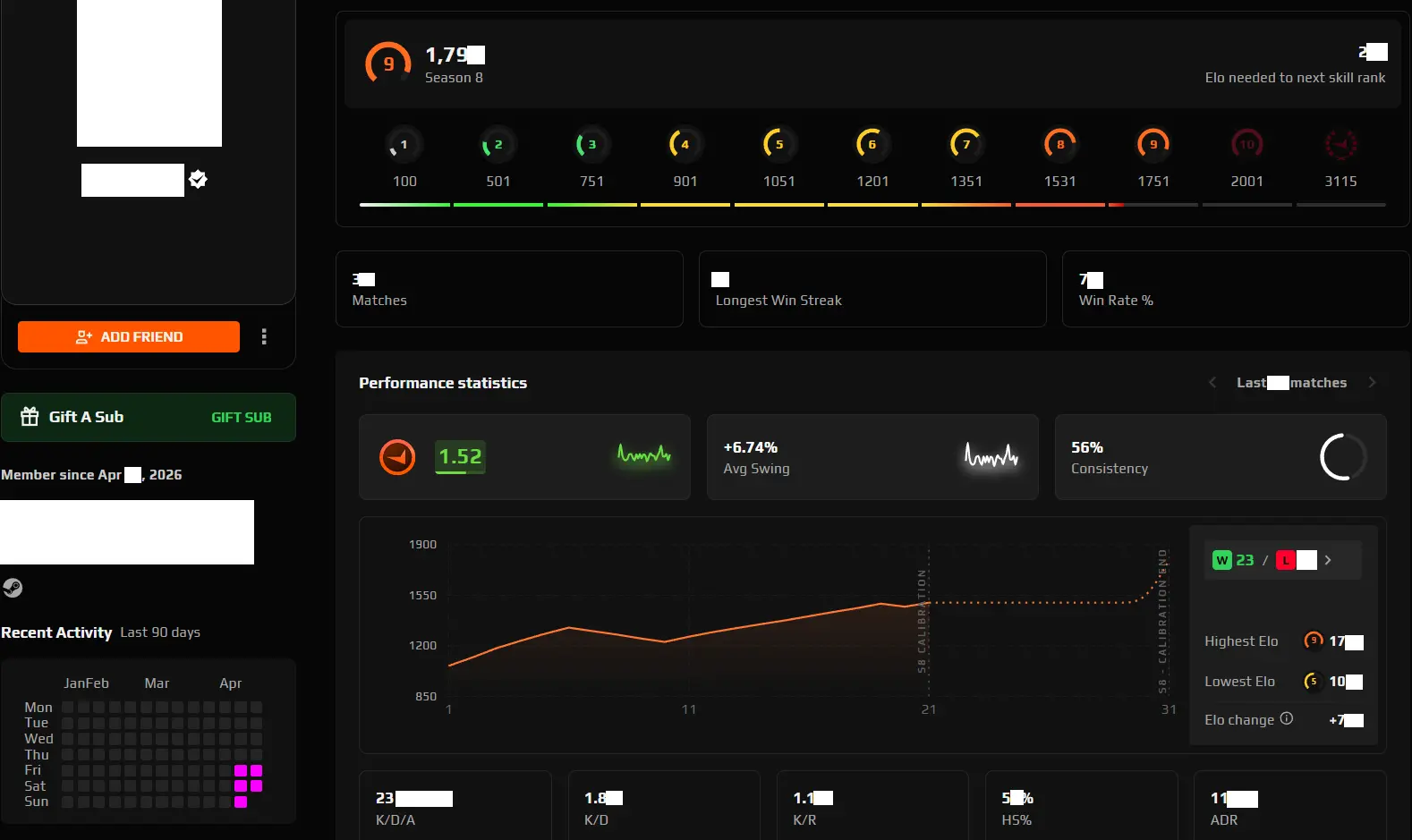Click the level 9 icon at 1751
The width and height of the screenshot is (1412, 840).
(x=1153, y=144)
